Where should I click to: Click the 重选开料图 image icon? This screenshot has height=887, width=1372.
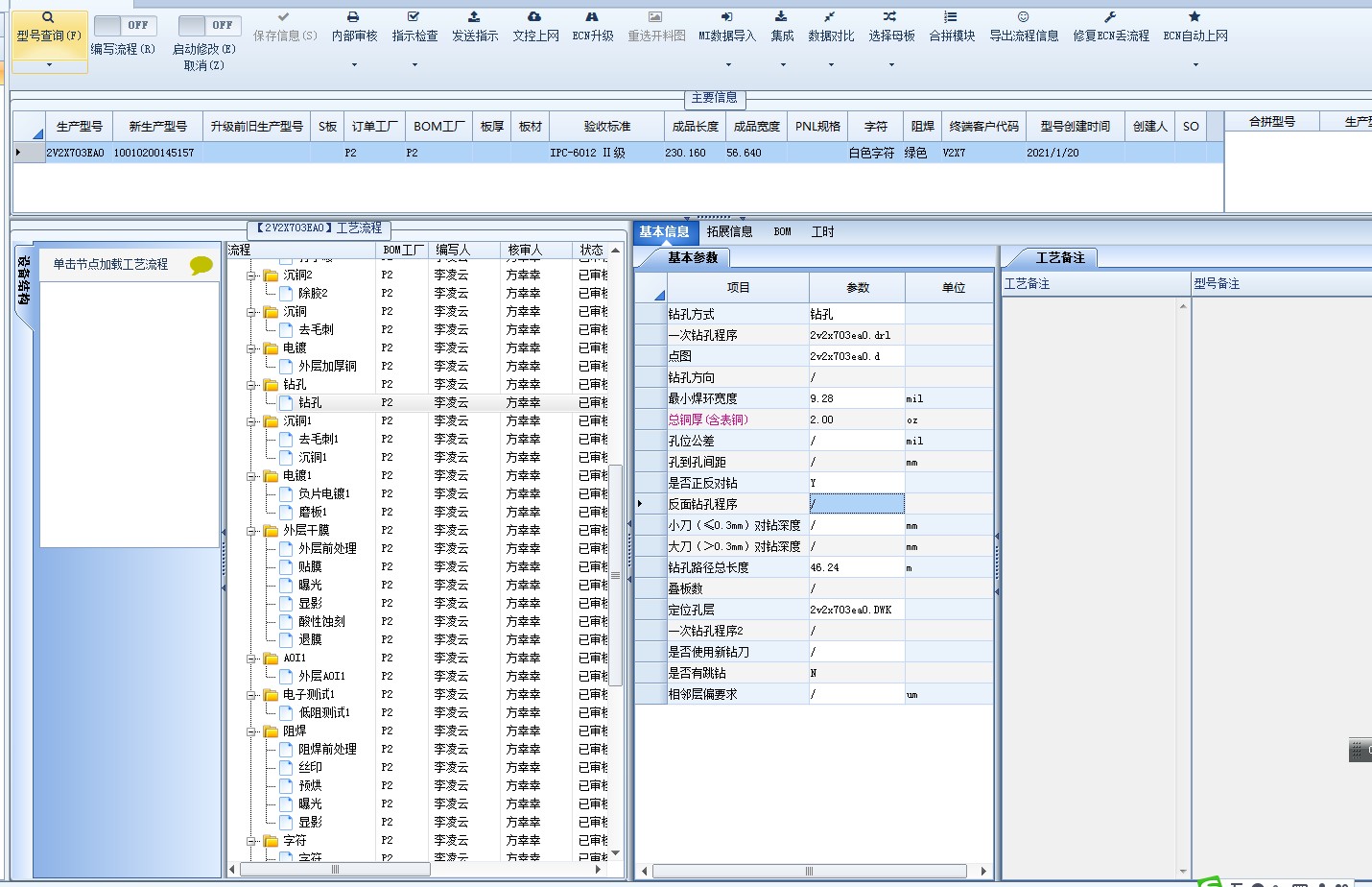(655, 17)
